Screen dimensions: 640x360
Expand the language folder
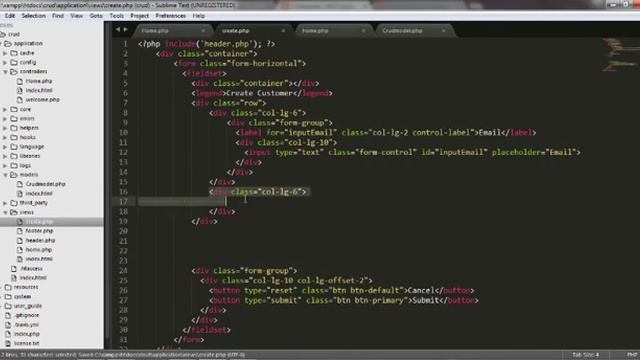coord(5,147)
